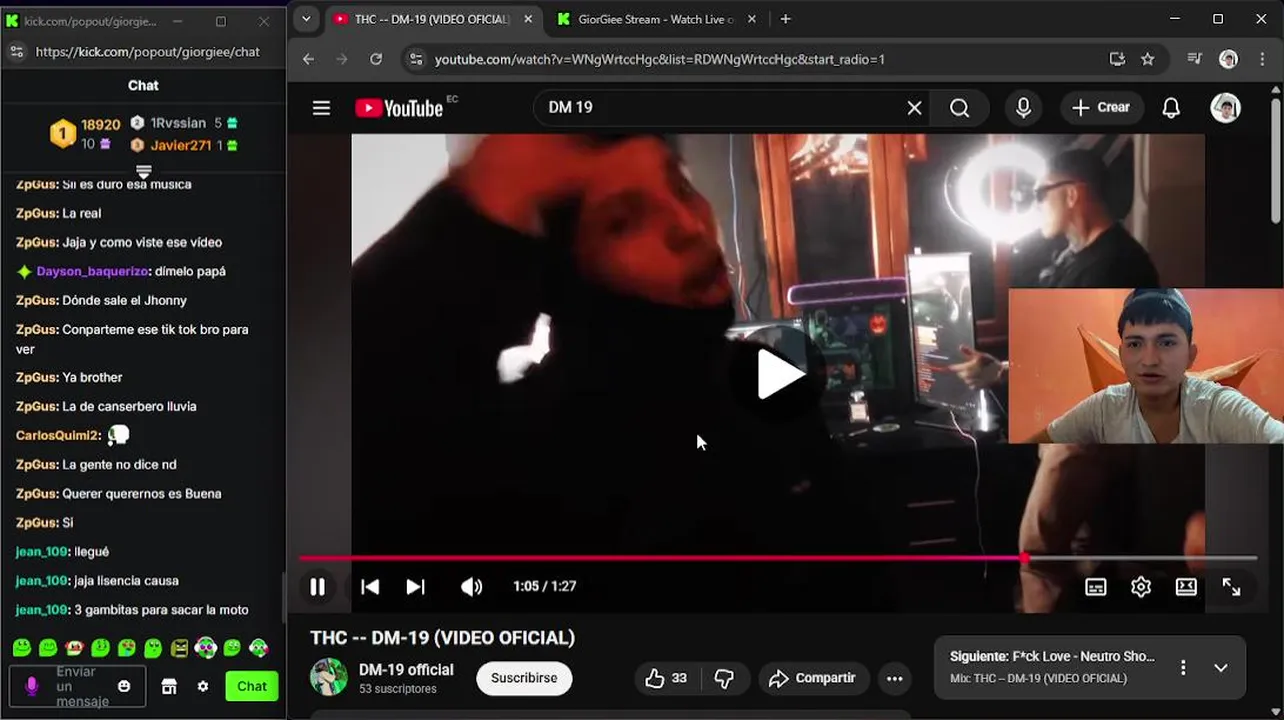1284x720 pixels.
Task: Open playlist options three-dot menu
Action: (1183, 667)
